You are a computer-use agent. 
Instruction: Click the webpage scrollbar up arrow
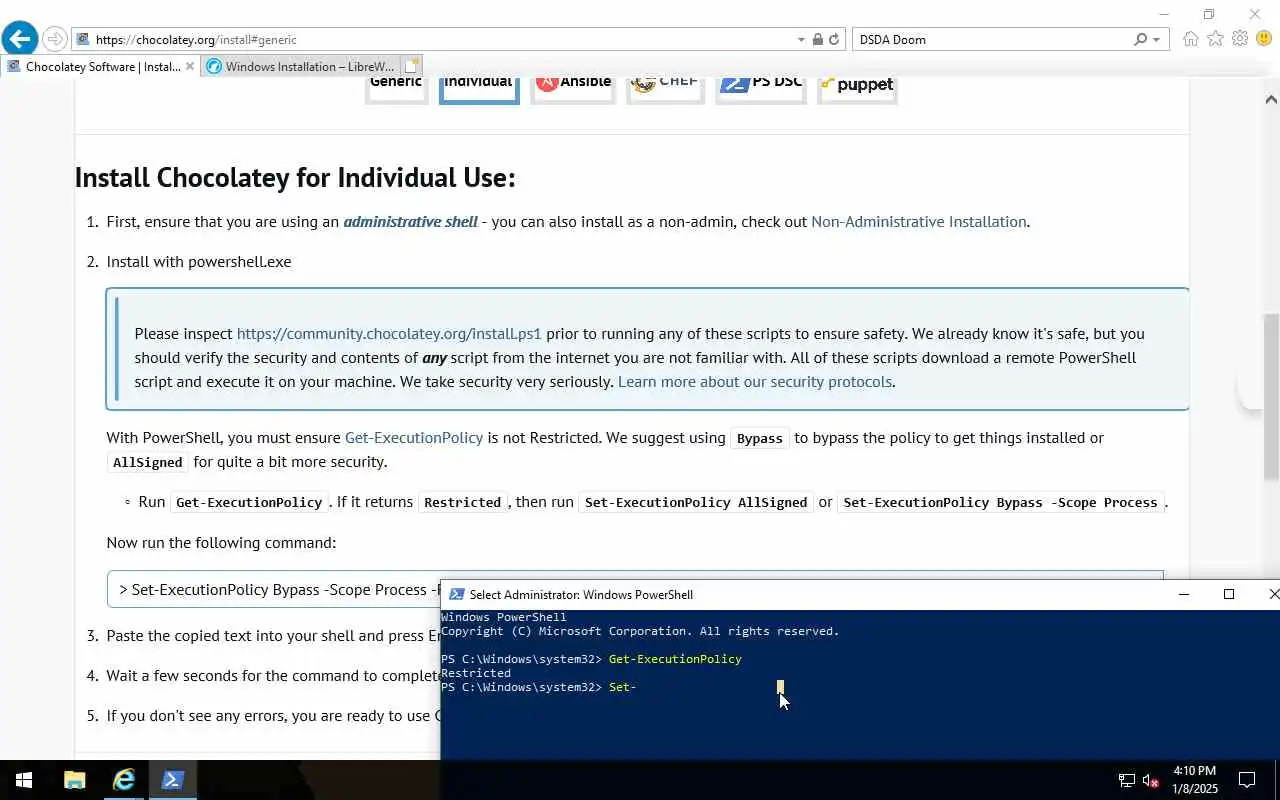click(1271, 99)
